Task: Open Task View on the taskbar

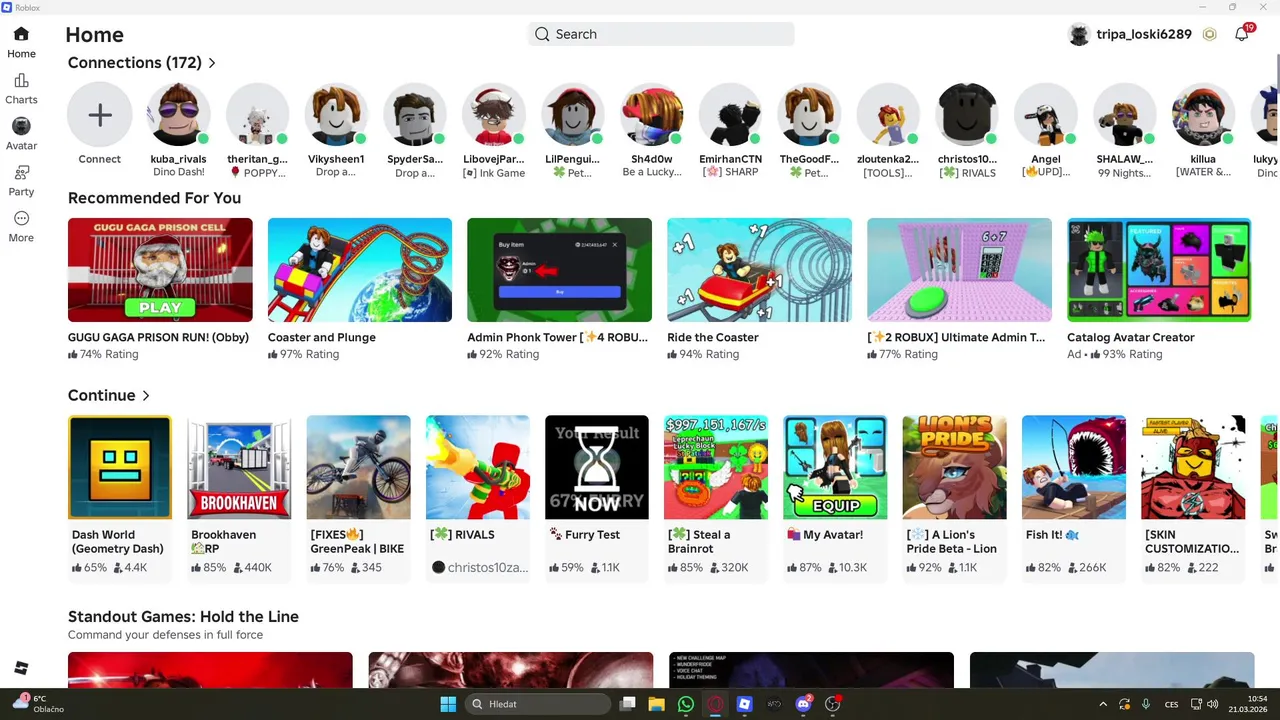Action: [627, 704]
